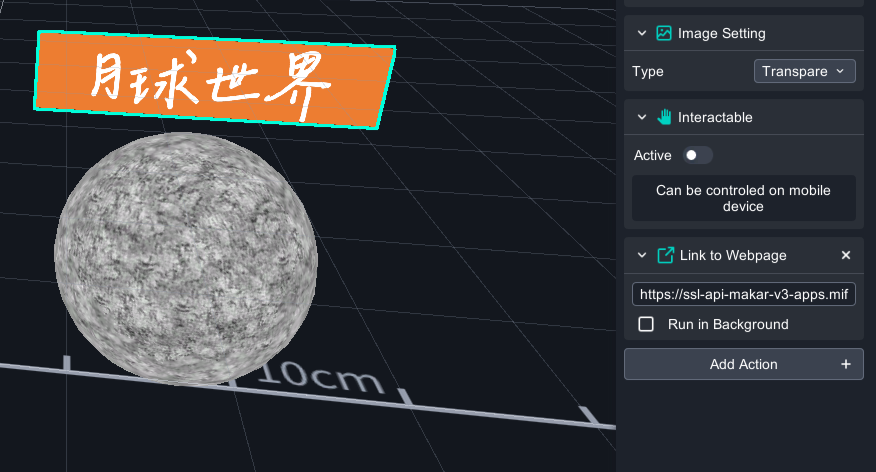Click the plus icon on Add Action

pos(846,364)
